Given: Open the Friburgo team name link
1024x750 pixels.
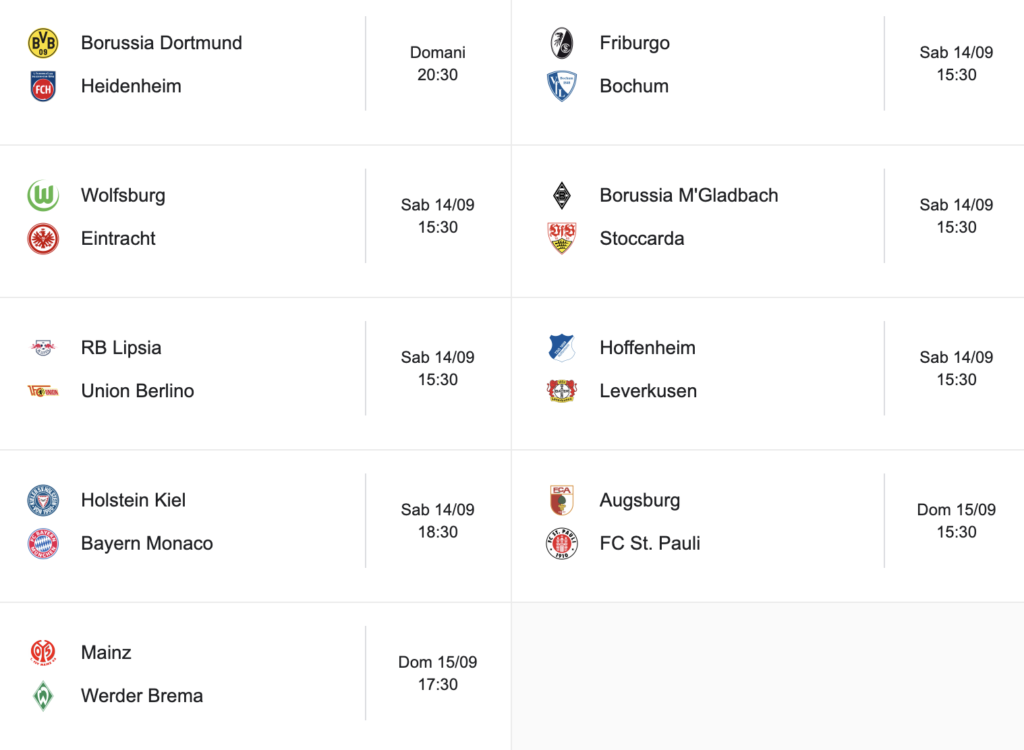Looking at the screenshot, I should point(634,43).
